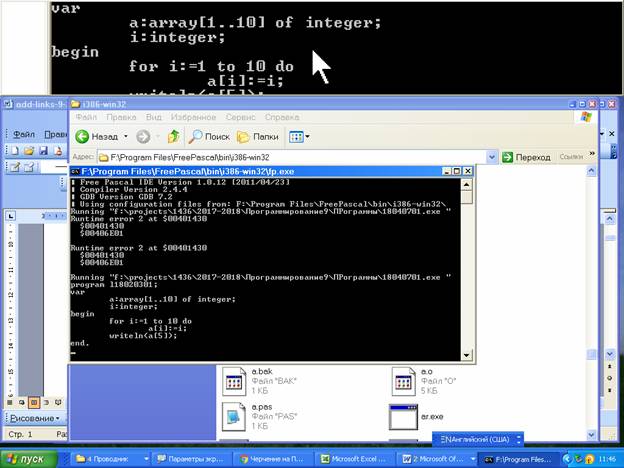The height and width of the screenshot is (468, 624).
Task: Click Explorer file list scroll-down arrow
Action: click(591, 435)
